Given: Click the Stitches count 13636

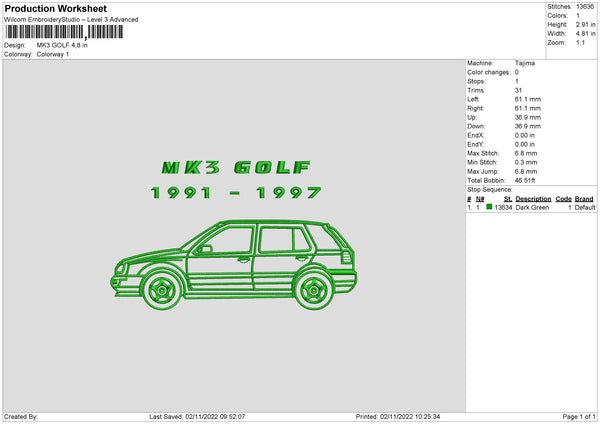Looking at the screenshot, I should point(585,7).
